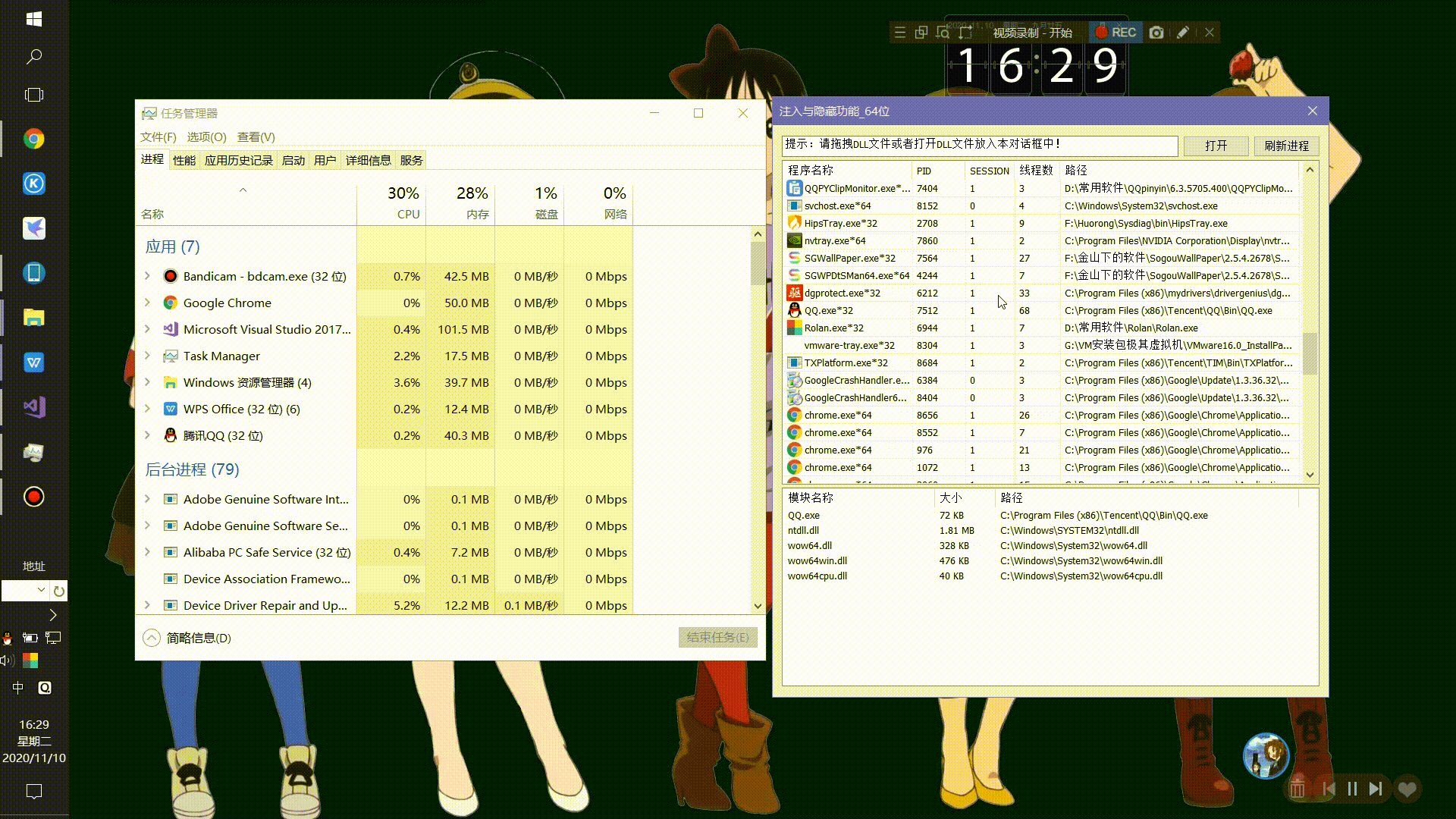Expand Alibaba PC Safe Service process
Screen dimensions: 1456x819
click(x=147, y=552)
